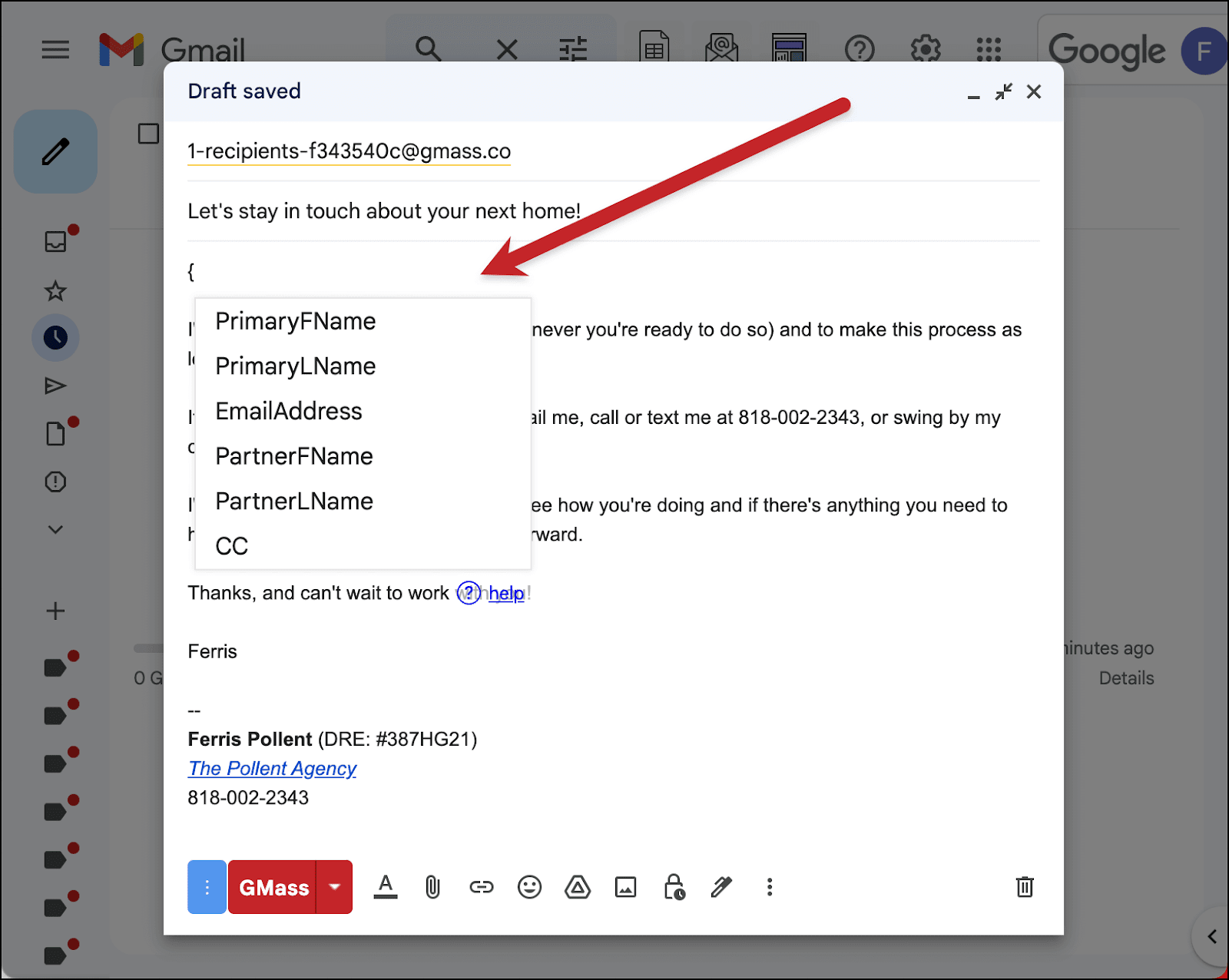Open the blue GMass settings menu button
The height and width of the screenshot is (980, 1229).
[x=207, y=887]
